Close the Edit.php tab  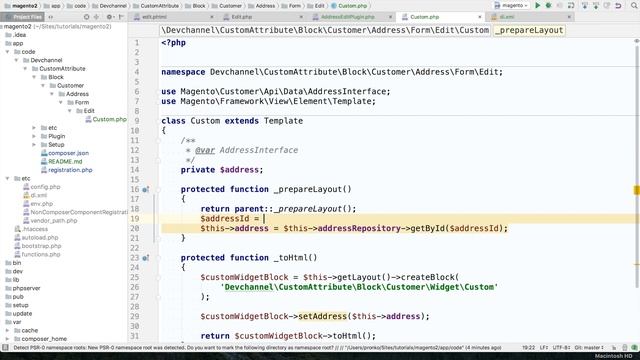tap(301, 17)
